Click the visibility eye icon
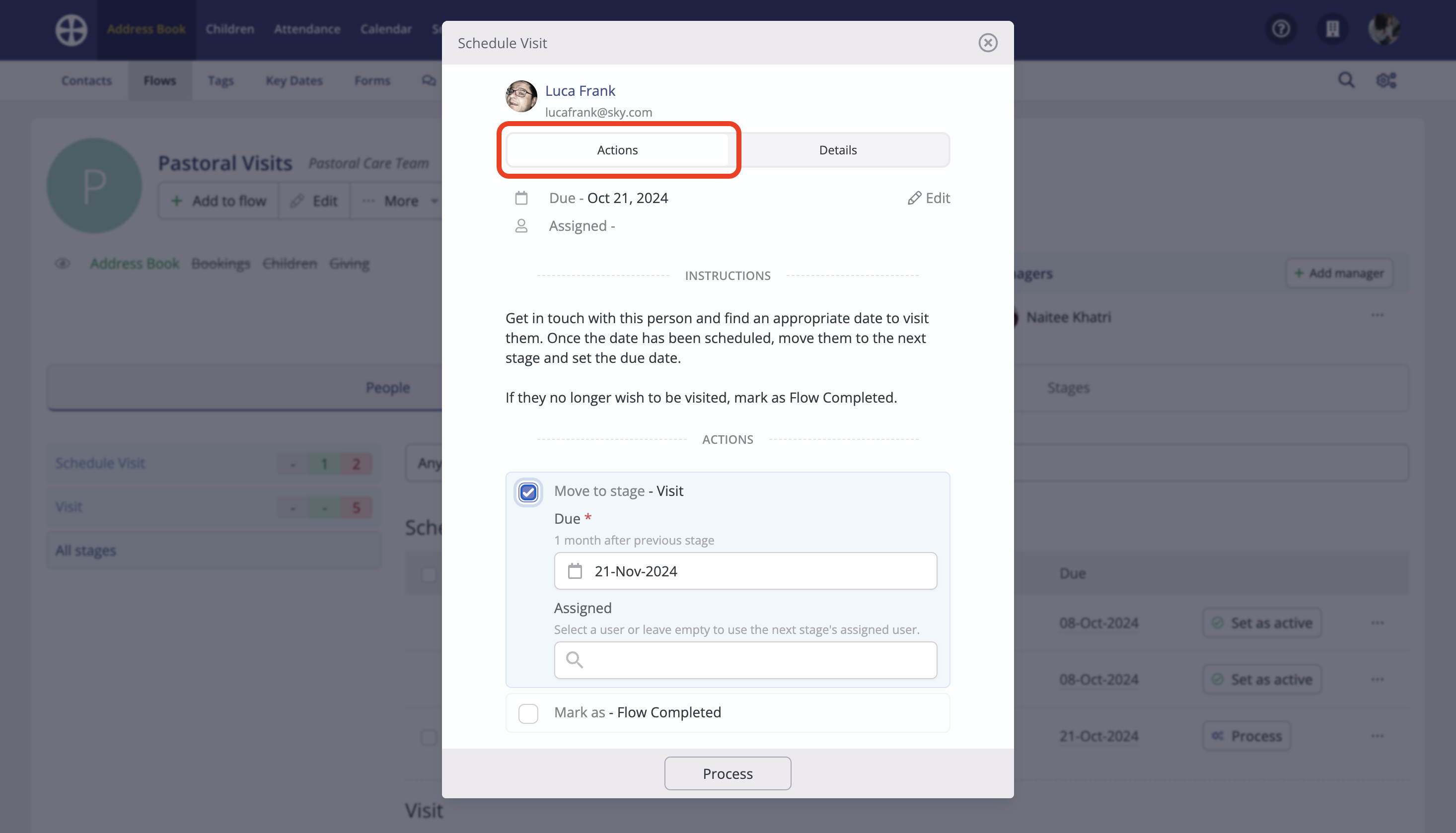The width and height of the screenshot is (1456, 833). (x=63, y=263)
